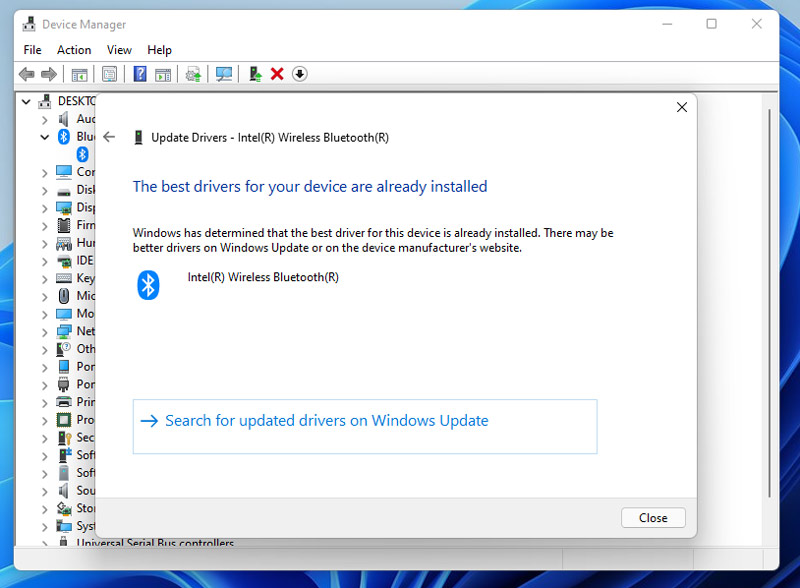
Task: Open the blue question mark help icon
Action: coord(140,74)
